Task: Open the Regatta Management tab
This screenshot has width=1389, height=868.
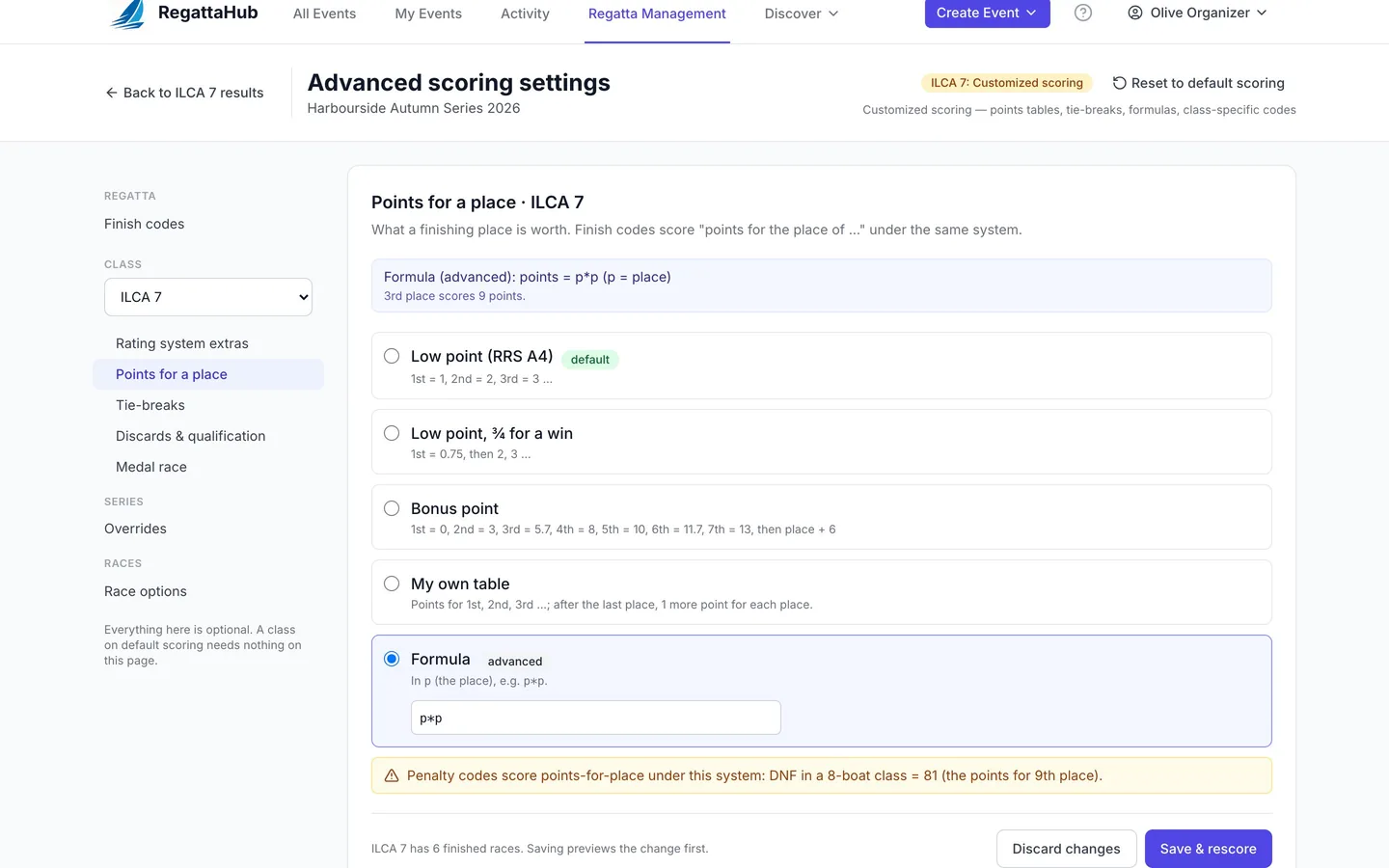Action: pos(657,14)
